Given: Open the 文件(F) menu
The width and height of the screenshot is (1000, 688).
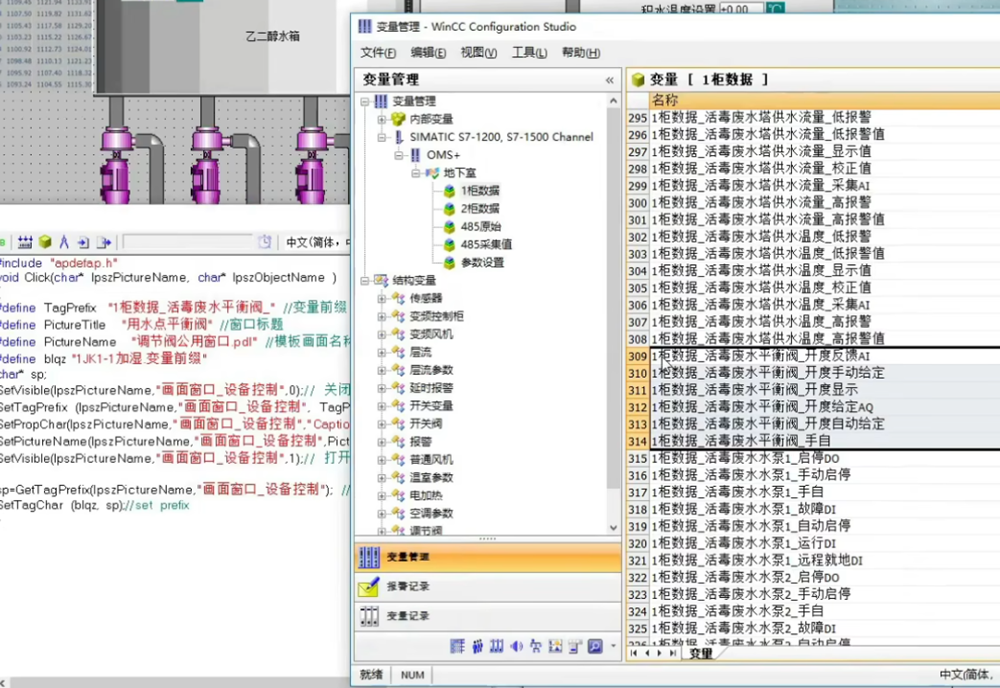Looking at the screenshot, I should (378, 53).
